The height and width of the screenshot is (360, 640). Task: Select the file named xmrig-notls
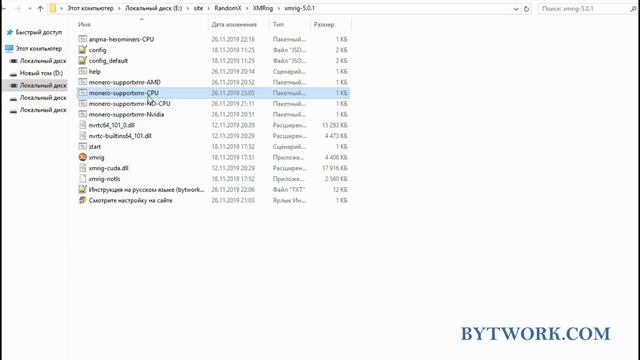tap(104, 179)
